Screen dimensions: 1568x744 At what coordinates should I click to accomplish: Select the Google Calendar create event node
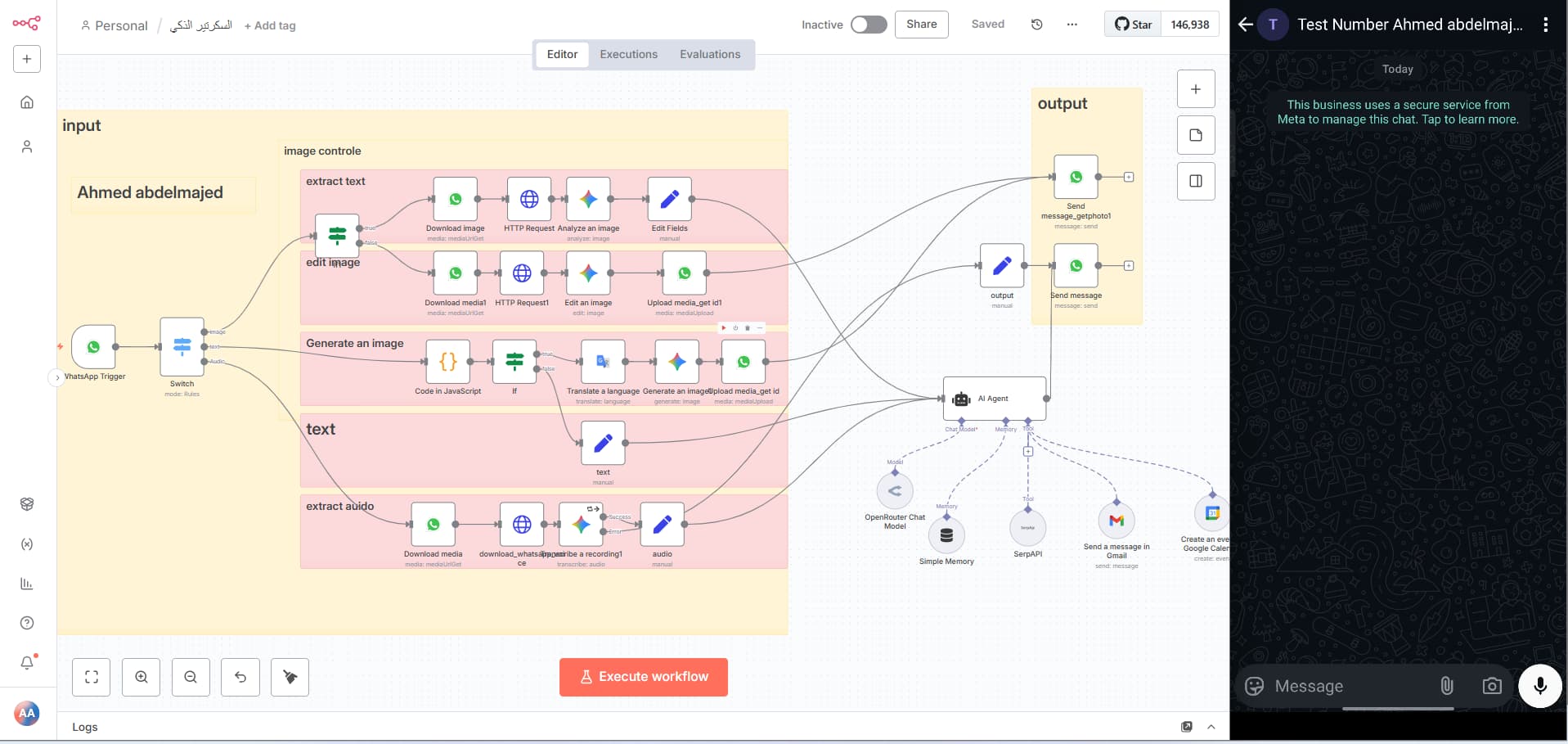coord(1211,513)
